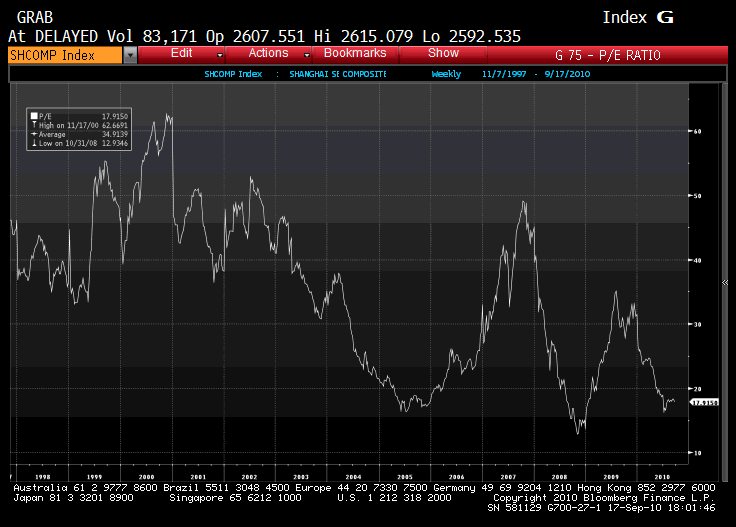This screenshot has width=736, height=527.
Task: Click the 2008 x-axis label
Action: 560,477
